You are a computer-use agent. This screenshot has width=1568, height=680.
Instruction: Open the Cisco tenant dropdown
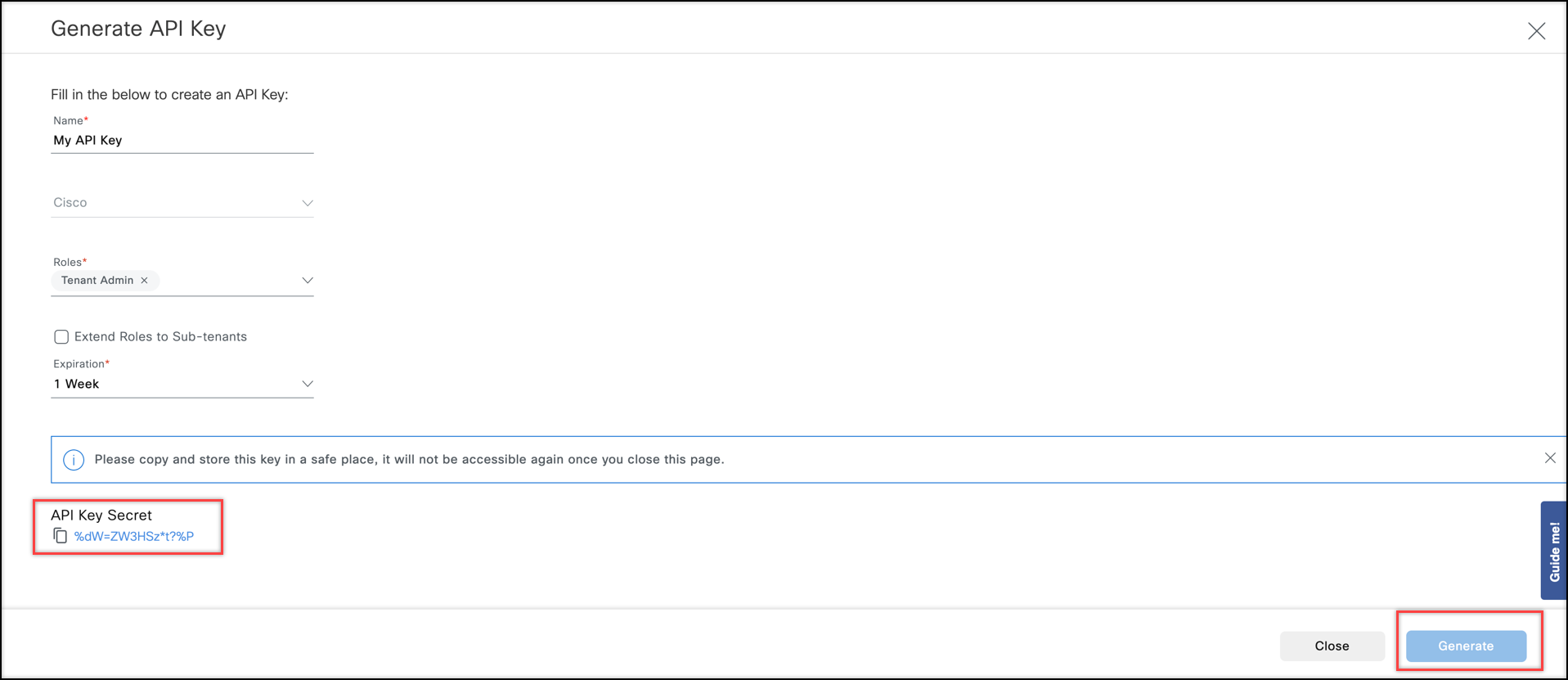[x=182, y=203]
